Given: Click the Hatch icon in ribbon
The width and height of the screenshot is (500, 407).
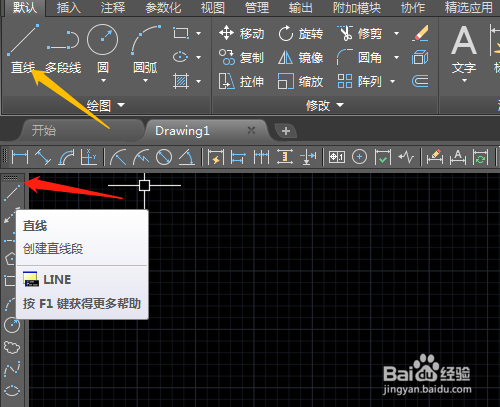Looking at the screenshot, I should pos(181,81).
